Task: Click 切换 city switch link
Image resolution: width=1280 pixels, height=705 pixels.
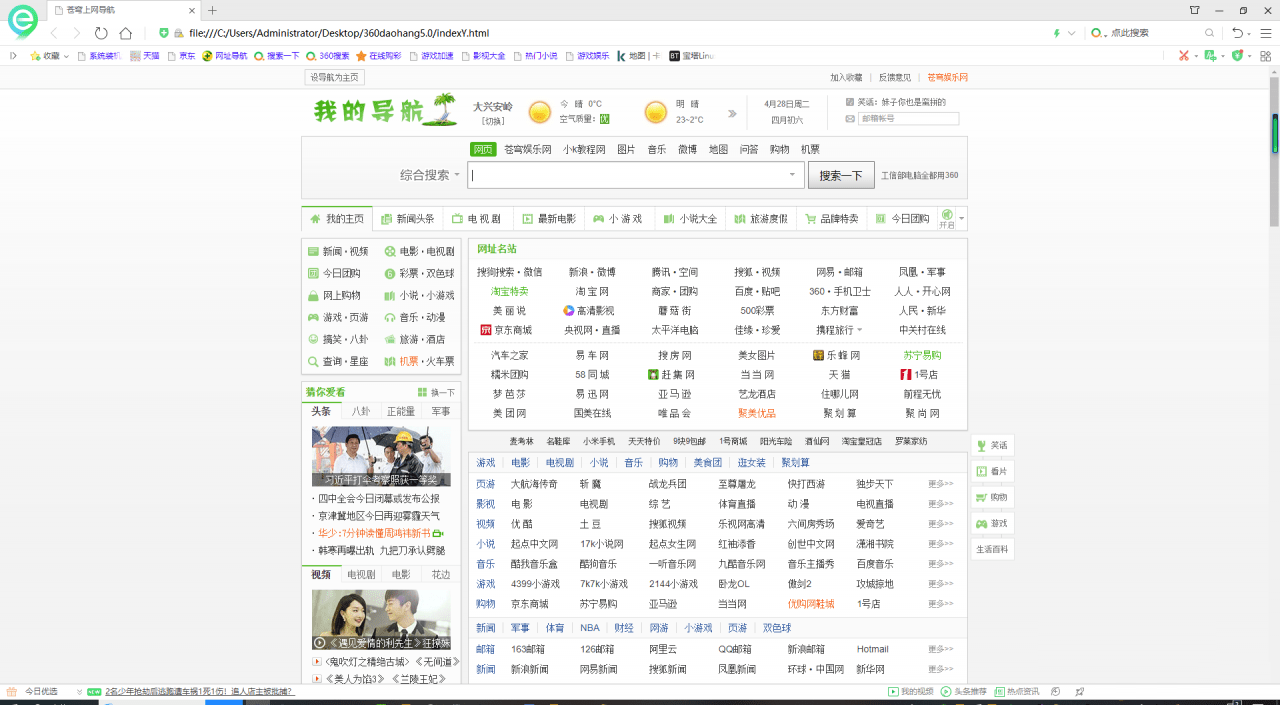Action: click(x=493, y=121)
